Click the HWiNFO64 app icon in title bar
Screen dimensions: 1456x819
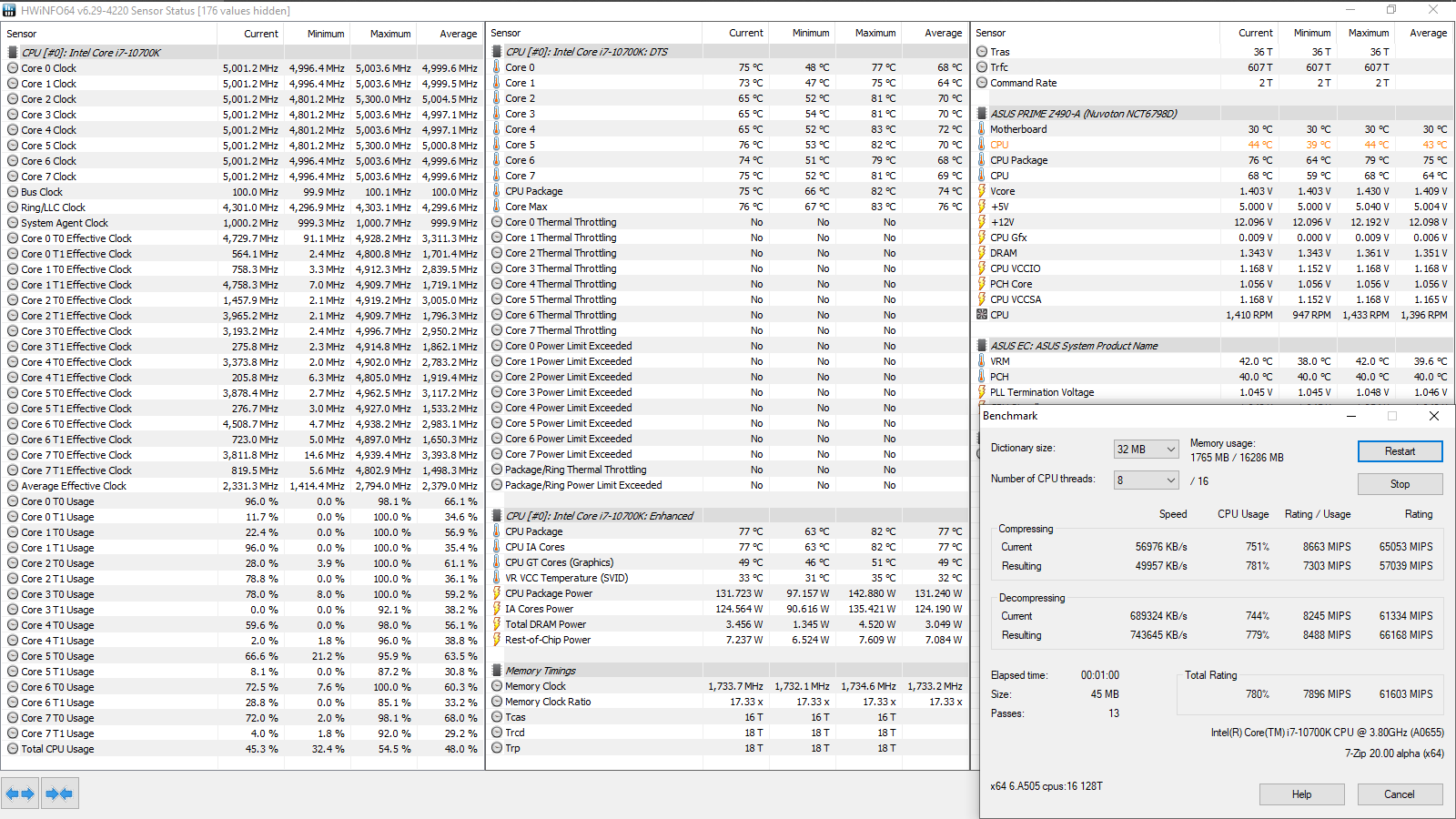click(10, 10)
